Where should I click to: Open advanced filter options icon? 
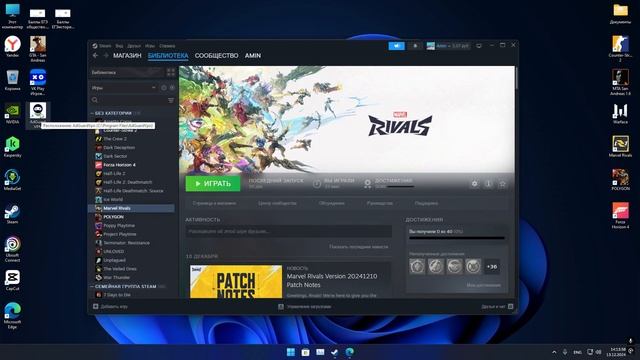tap(171, 100)
